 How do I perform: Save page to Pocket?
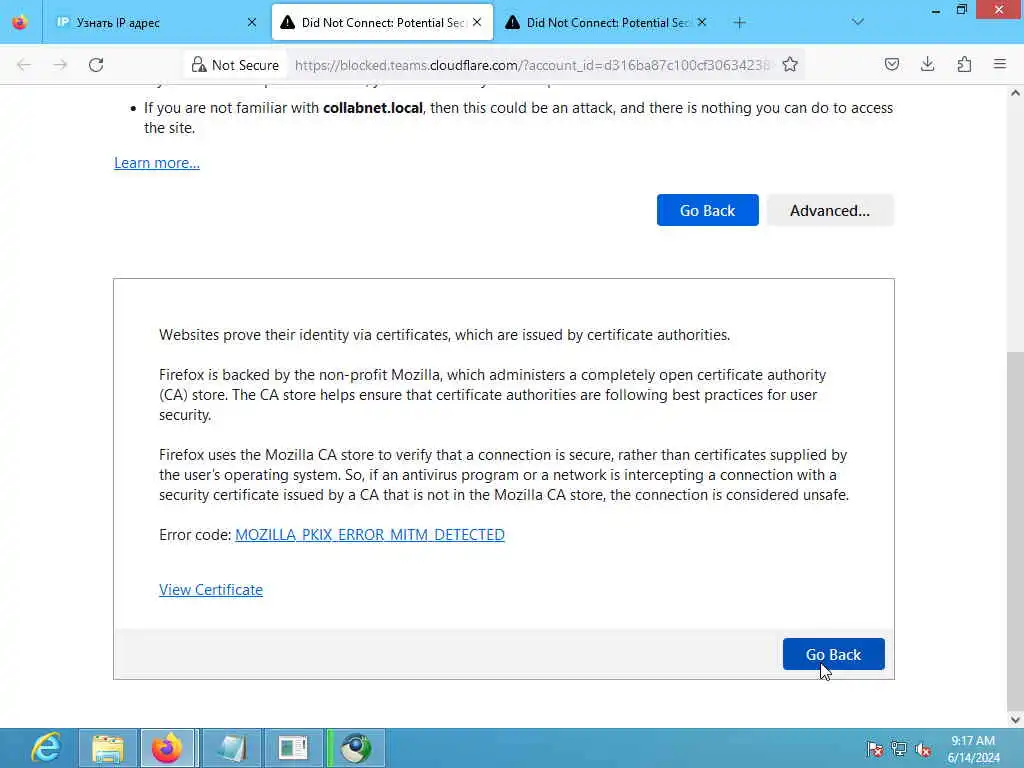coord(891,65)
